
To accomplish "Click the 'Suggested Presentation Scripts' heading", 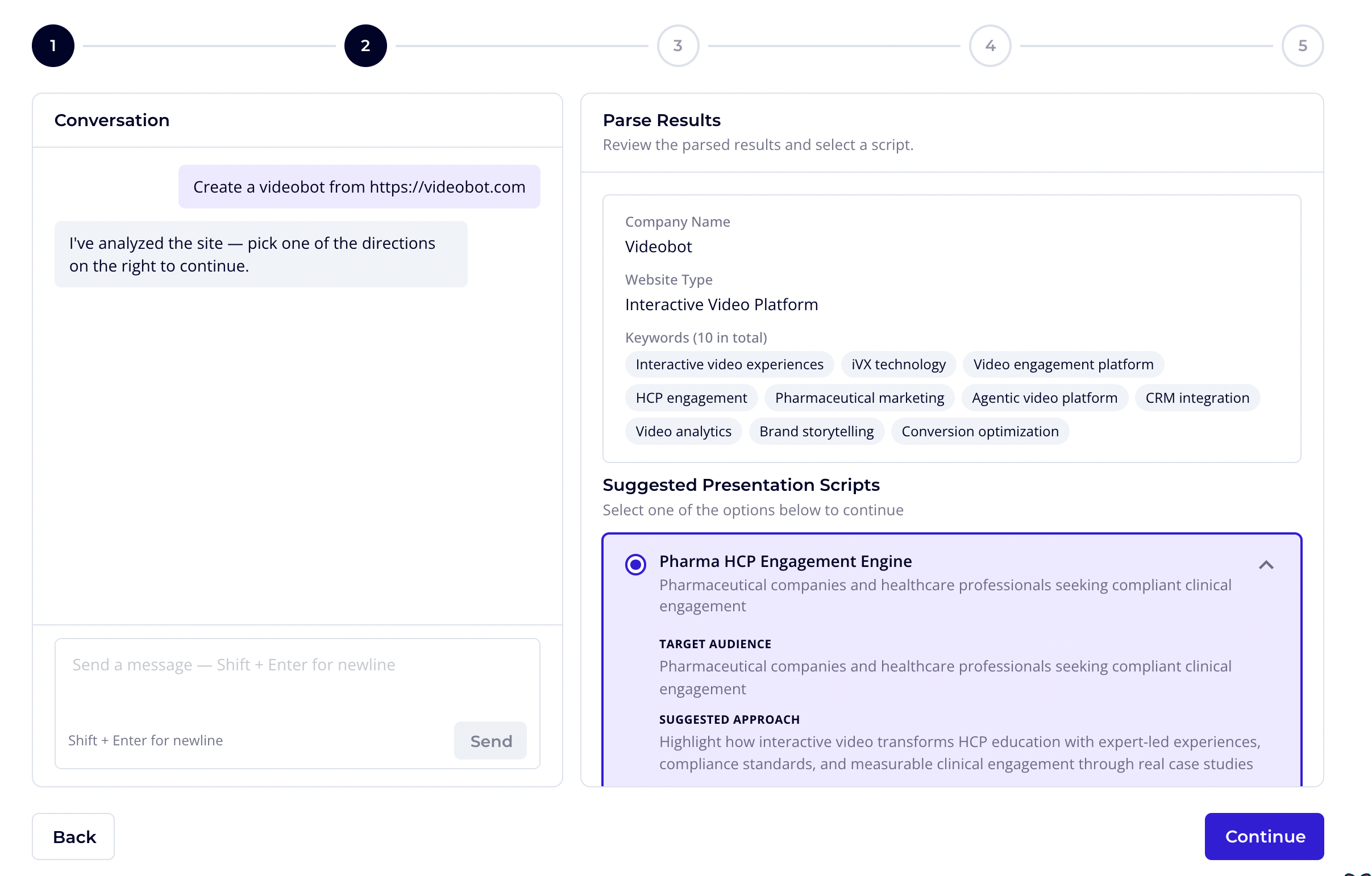I will tap(741, 485).
